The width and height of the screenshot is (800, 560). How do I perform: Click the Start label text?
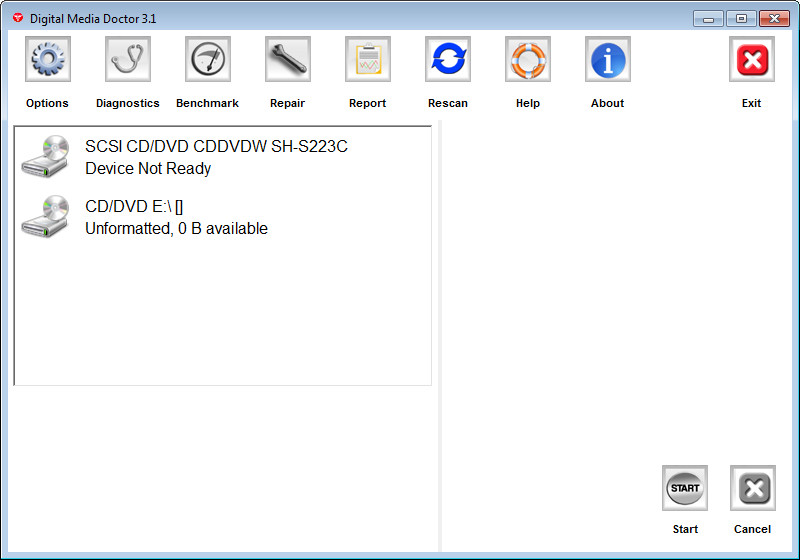685,529
